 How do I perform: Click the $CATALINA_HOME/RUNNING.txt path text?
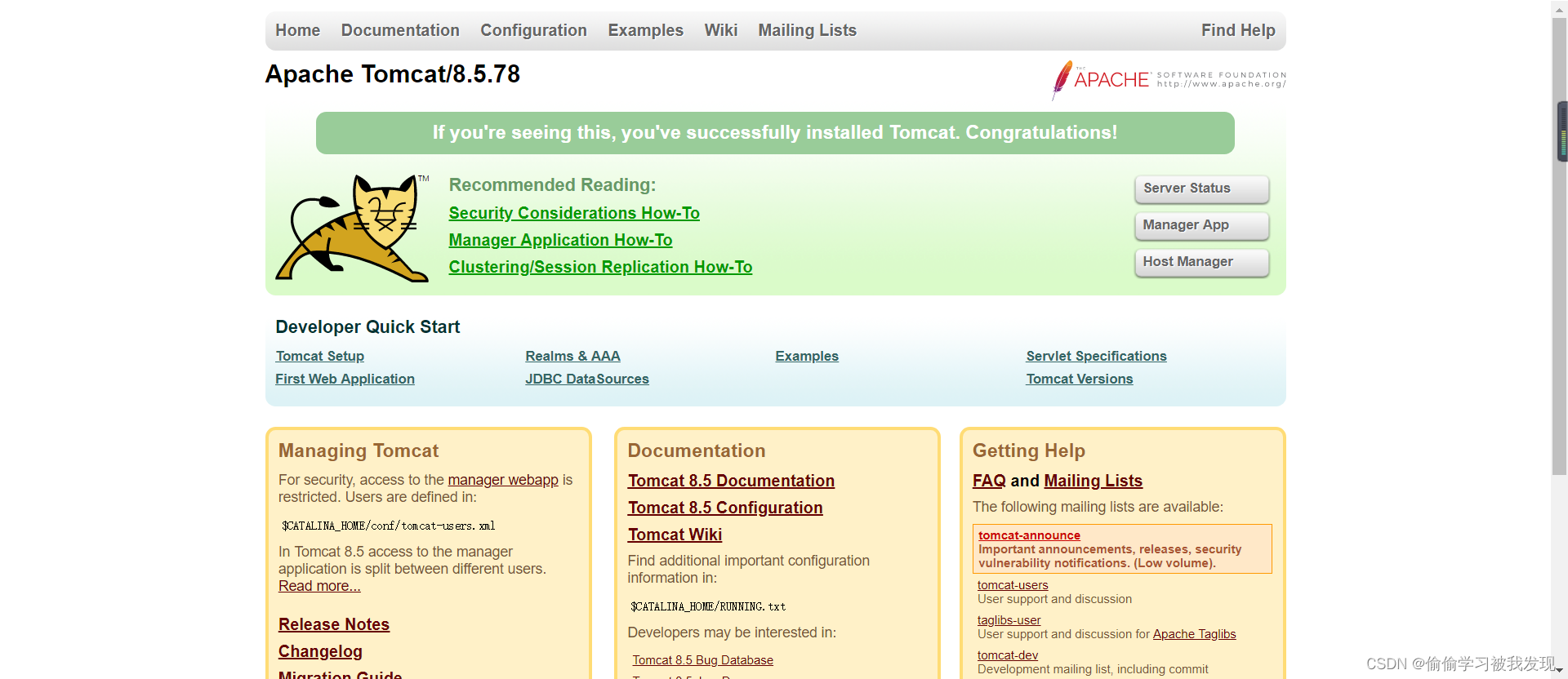[708, 606]
